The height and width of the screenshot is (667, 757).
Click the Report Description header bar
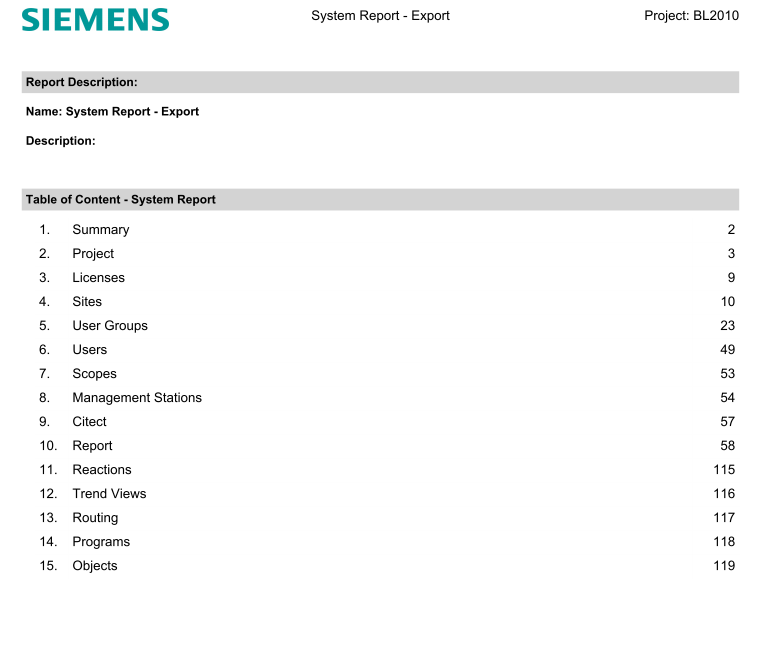[x=380, y=82]
